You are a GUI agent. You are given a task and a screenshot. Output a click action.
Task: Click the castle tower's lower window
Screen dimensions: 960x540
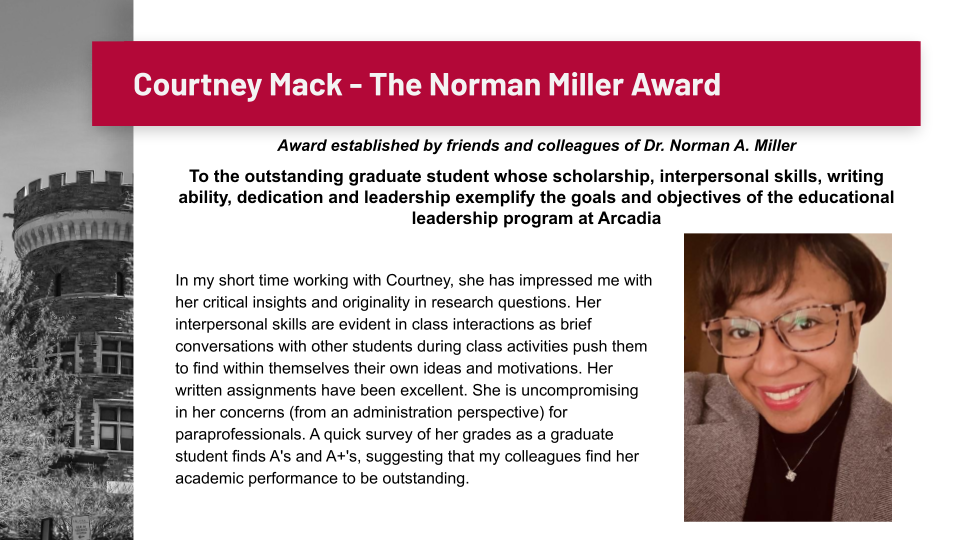point(113,427)
